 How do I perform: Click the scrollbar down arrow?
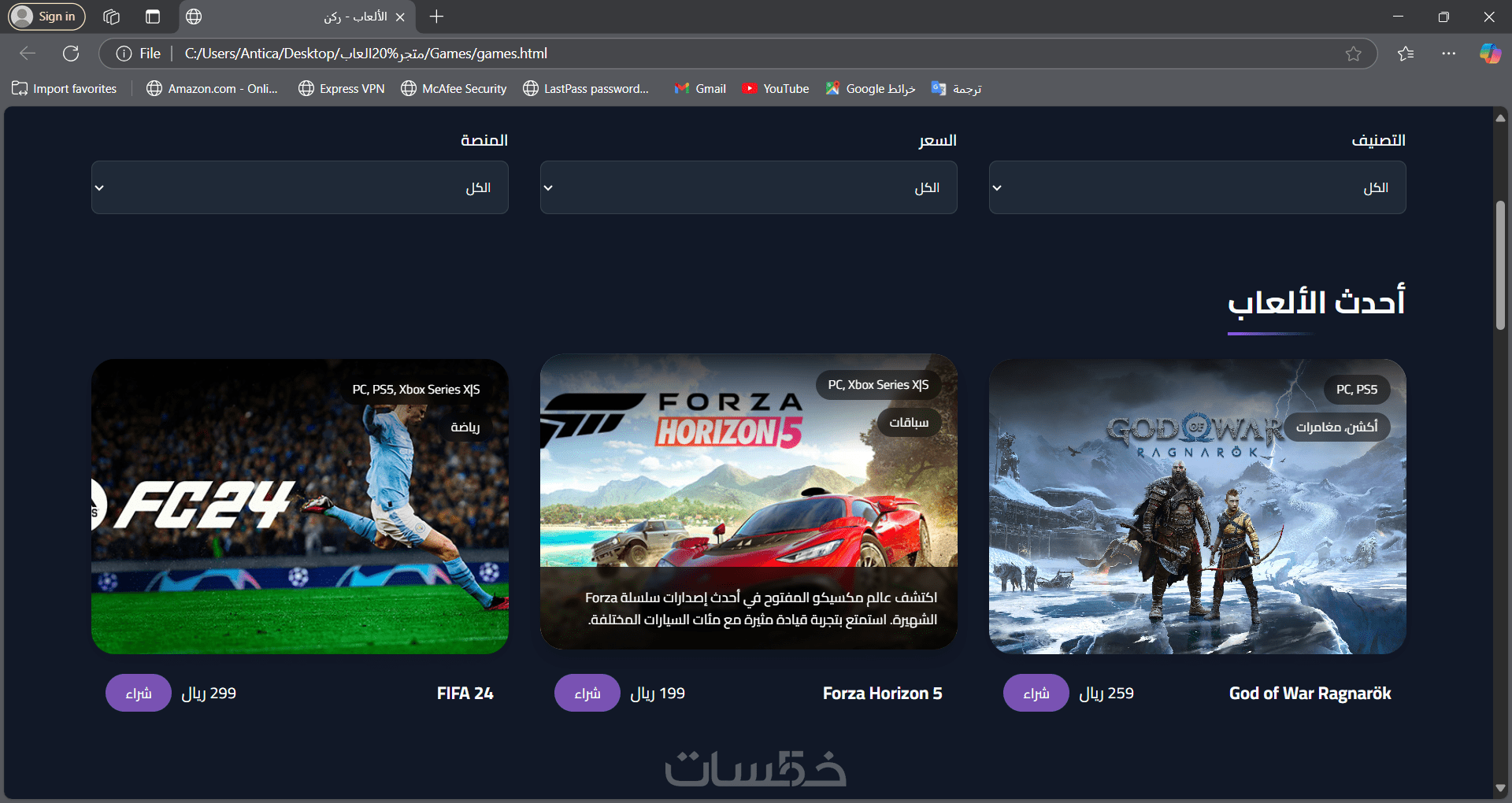click(1501, 789)
